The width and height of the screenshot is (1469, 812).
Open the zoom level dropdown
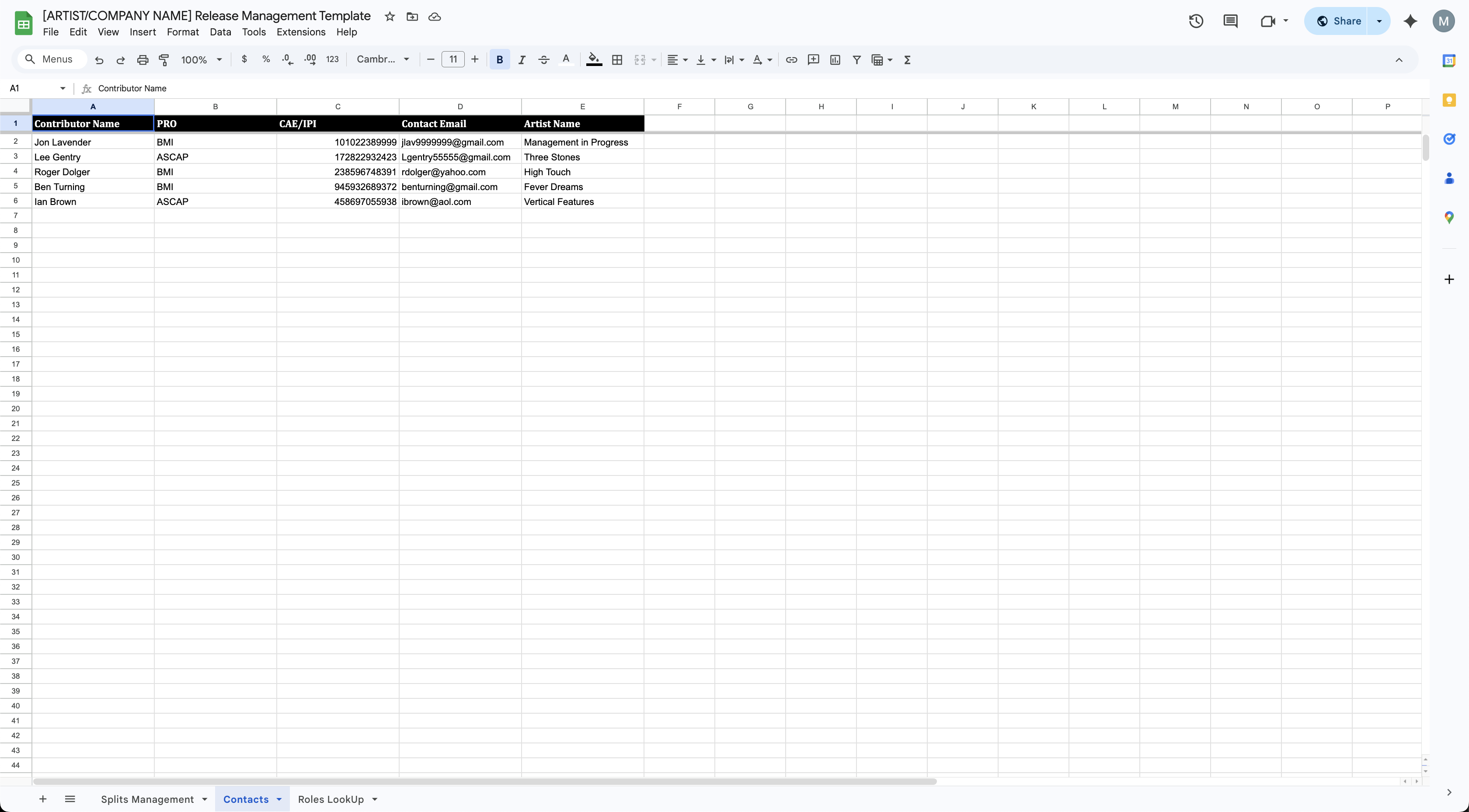tap(201, 60)
